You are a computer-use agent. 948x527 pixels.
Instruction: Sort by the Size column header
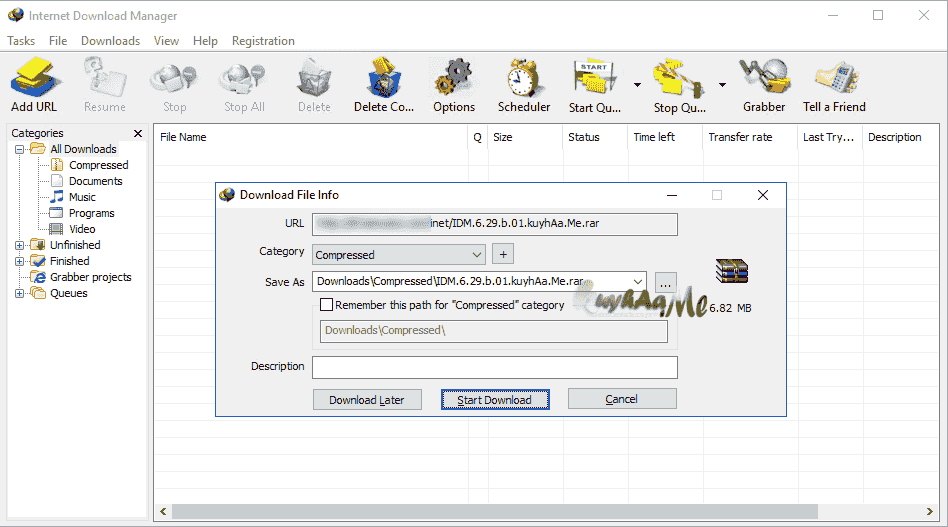point(525,137)
